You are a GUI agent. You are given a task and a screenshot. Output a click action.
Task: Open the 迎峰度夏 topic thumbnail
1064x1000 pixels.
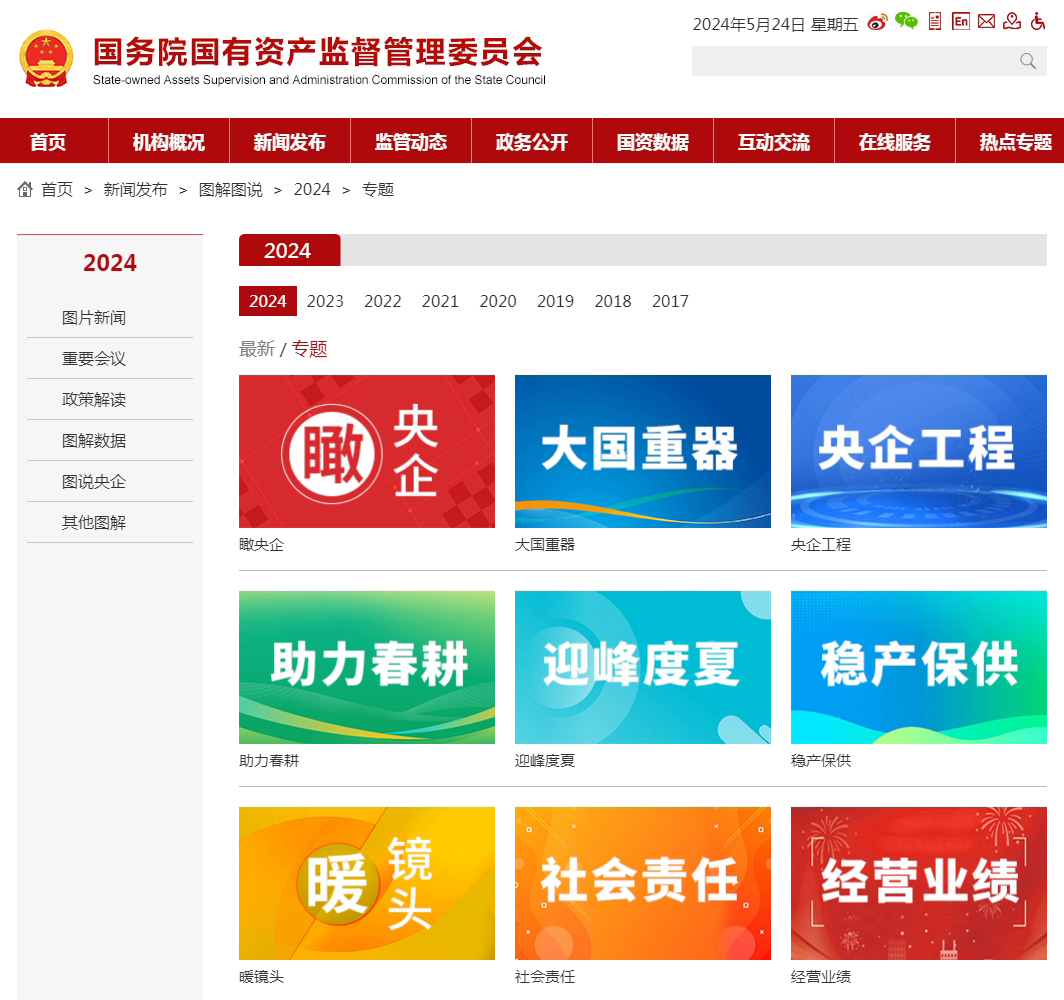pyautogui.click(x=642, y=667)
